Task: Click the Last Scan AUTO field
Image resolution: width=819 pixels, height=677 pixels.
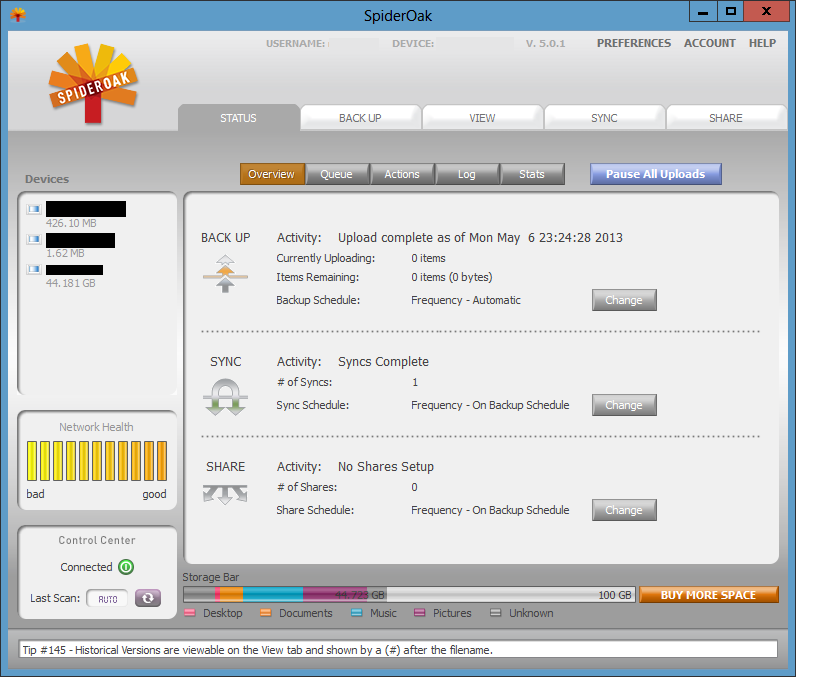Action: click(x=108, y=599)
